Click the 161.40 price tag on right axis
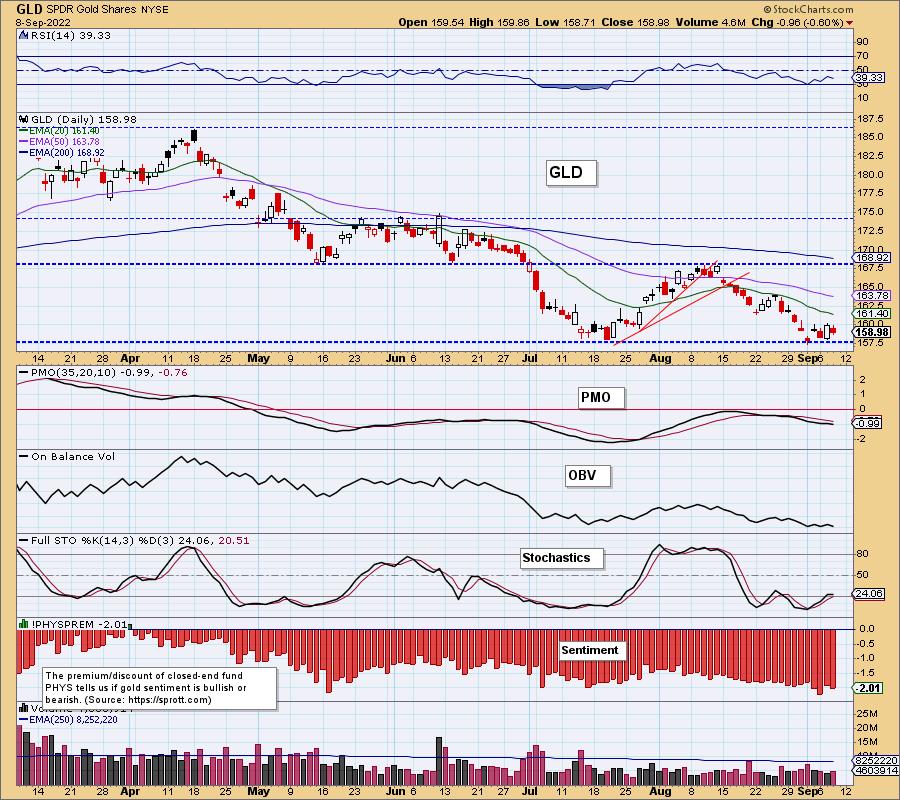Image resolution: width=900 pixels, height=800 pixels. 872,314
